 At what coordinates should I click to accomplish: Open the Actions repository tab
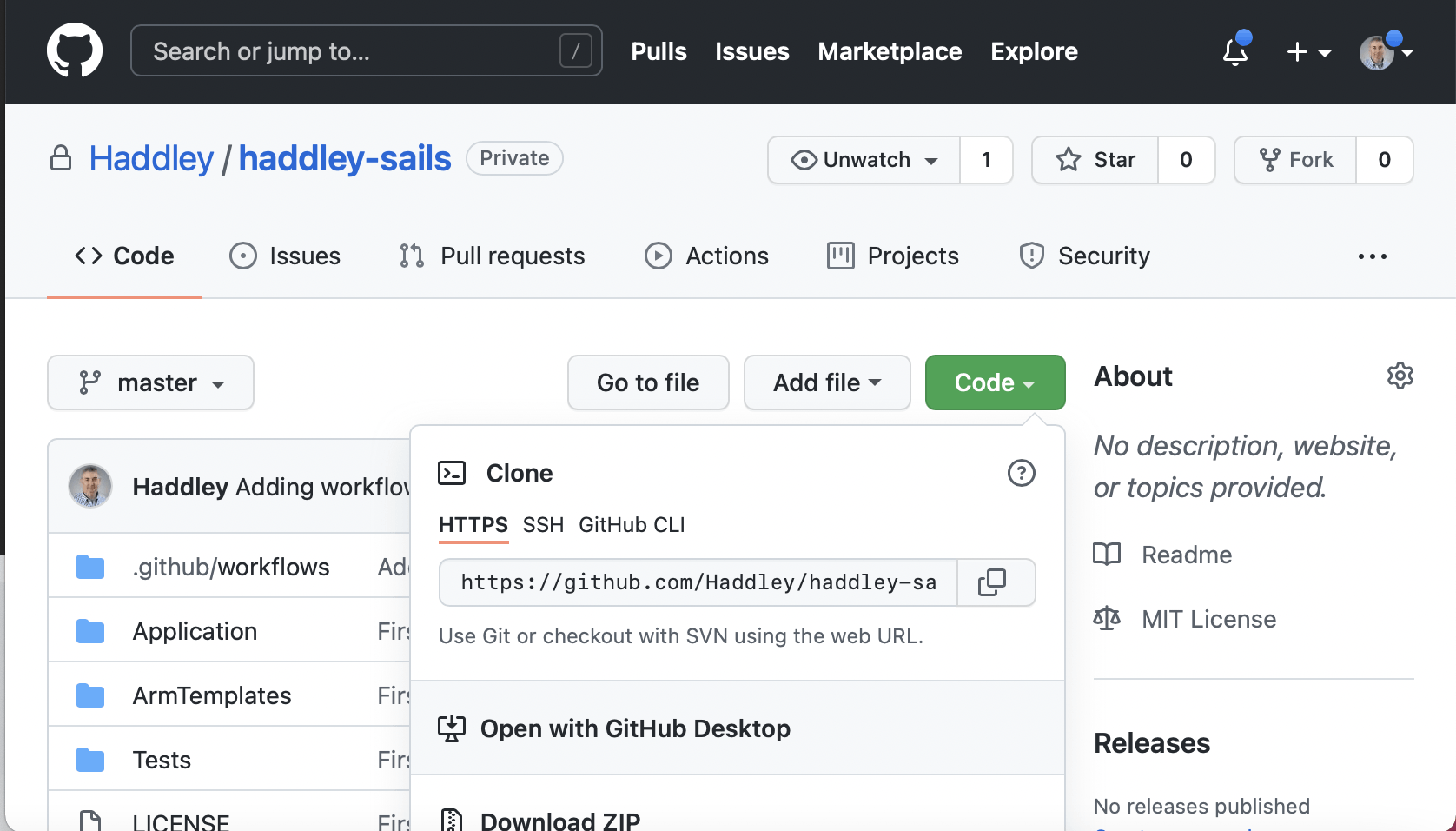pyautogui.click(x=707, y=256)
